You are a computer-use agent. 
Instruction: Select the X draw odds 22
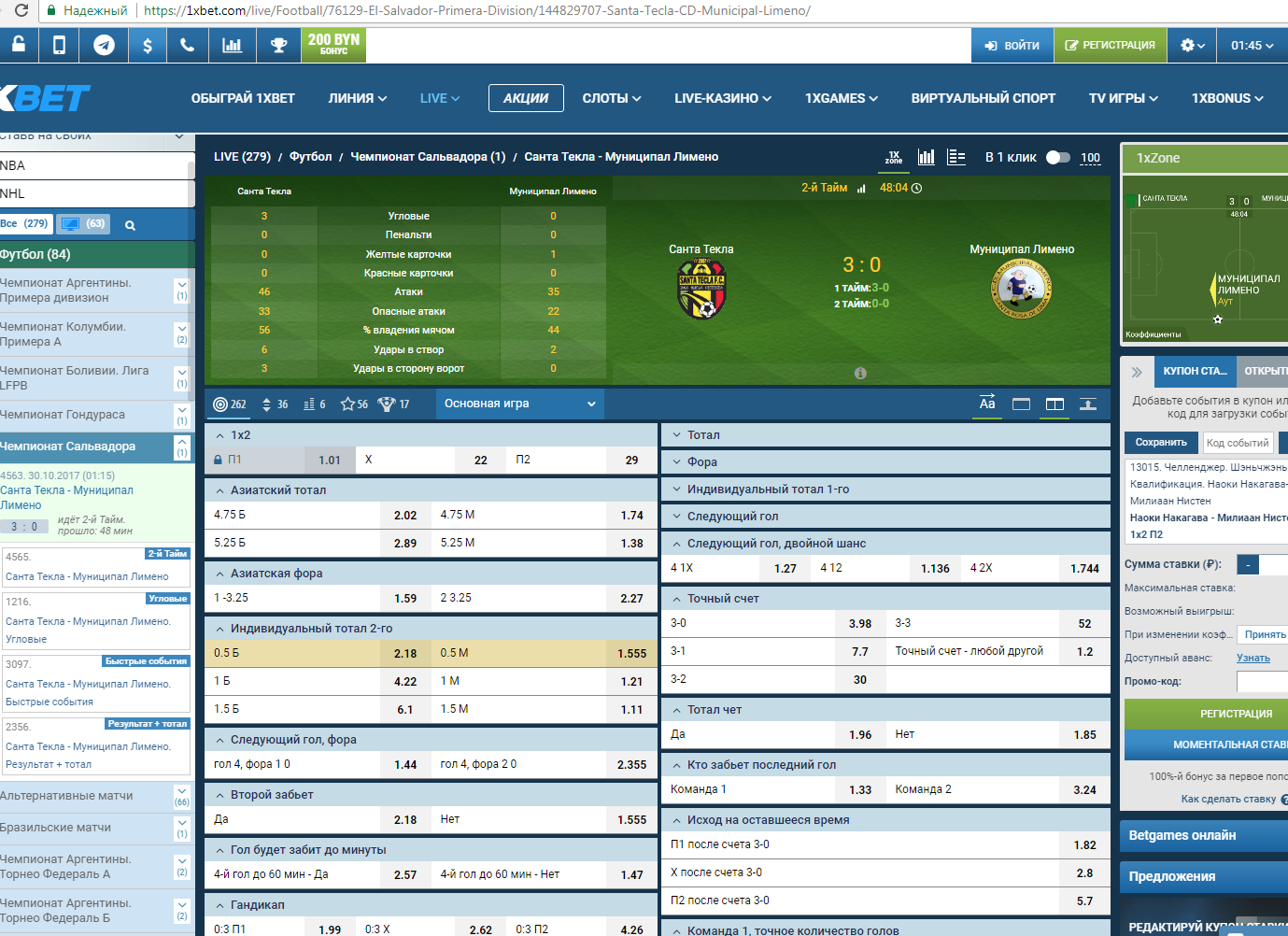(481, 460)
